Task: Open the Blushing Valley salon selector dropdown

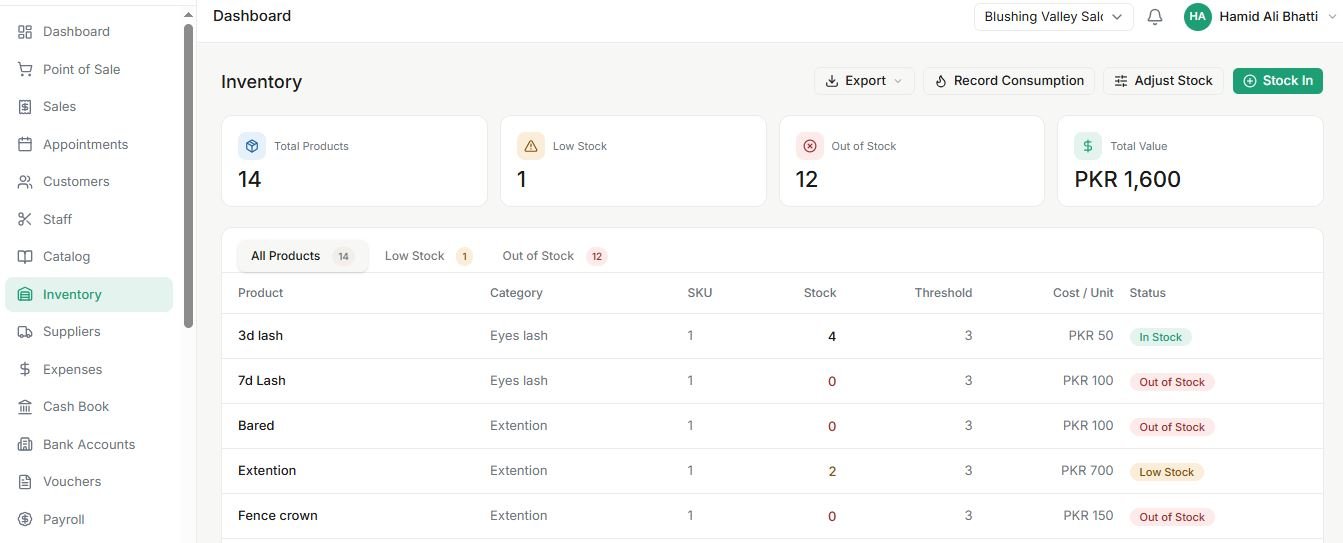Action: tap(1054, 17)
